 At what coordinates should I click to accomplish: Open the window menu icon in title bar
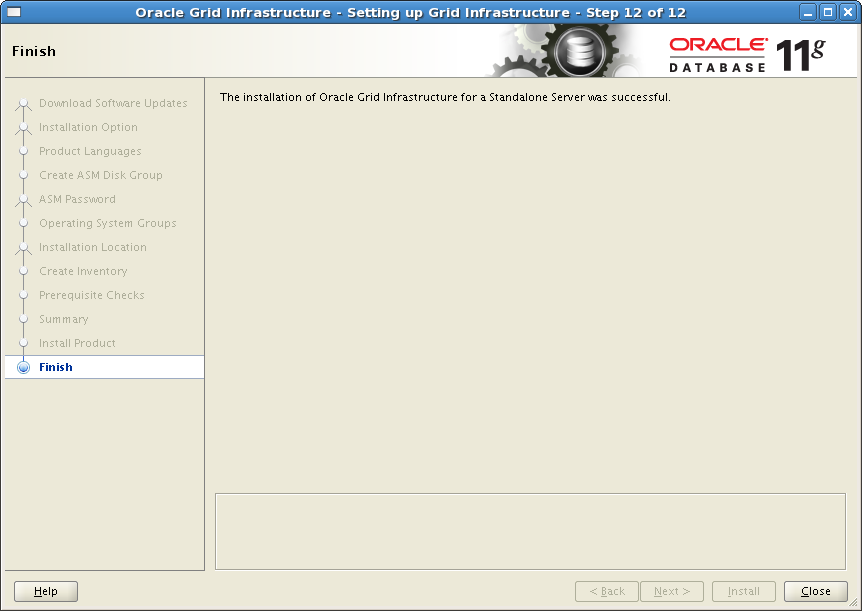click(14, 12)
